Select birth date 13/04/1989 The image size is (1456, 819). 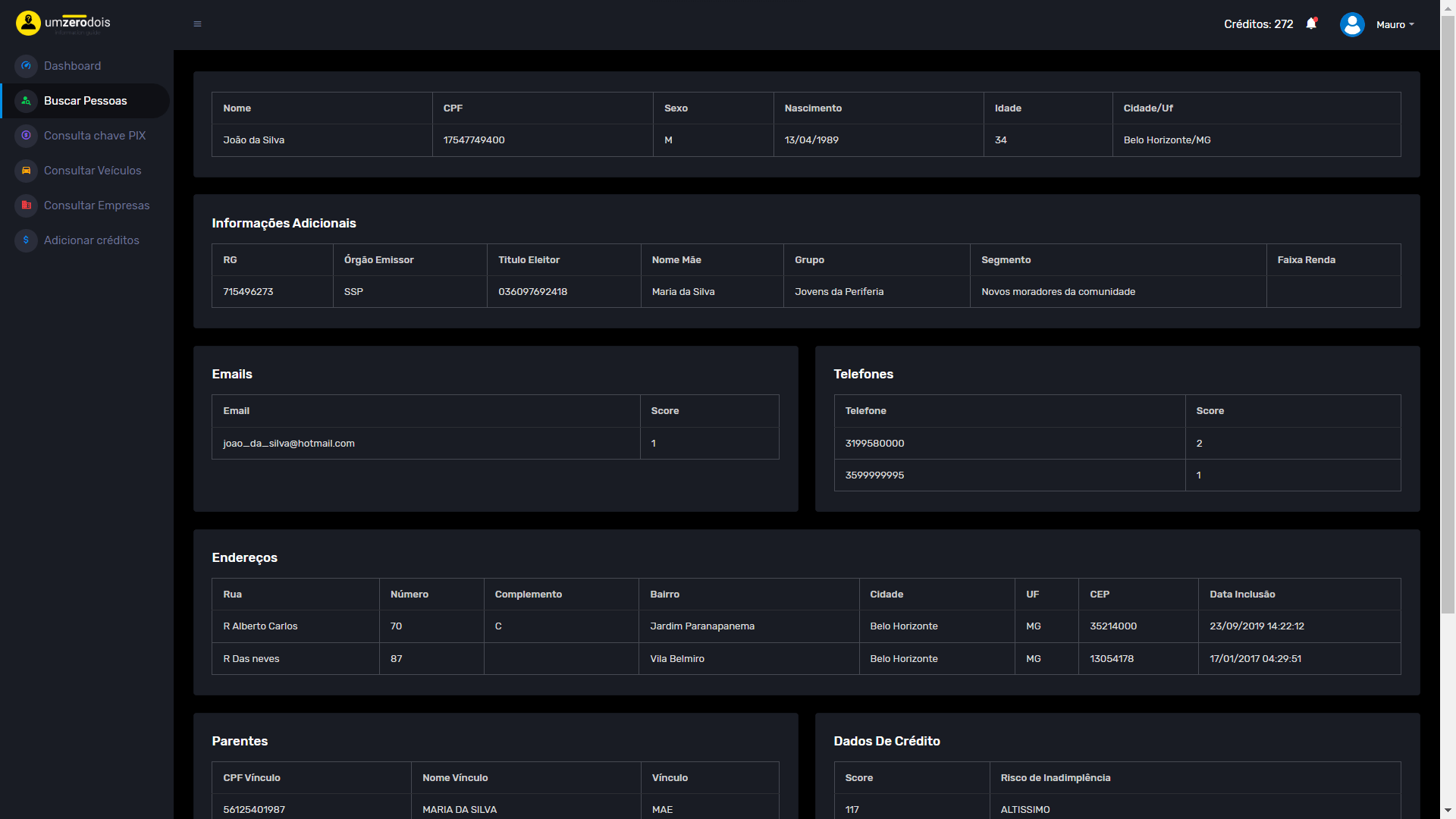[811, 140]
